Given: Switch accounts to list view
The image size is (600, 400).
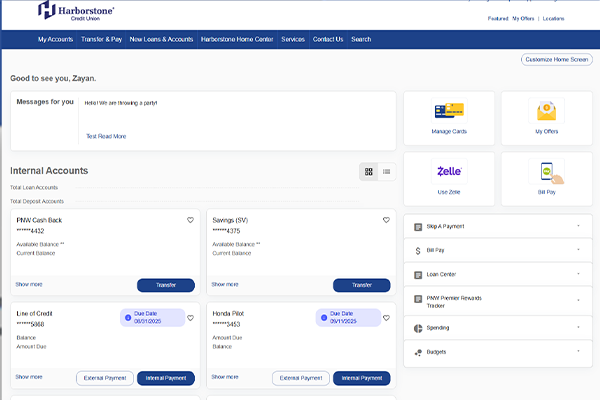Looking at the screenshot, I should point(387,172).
